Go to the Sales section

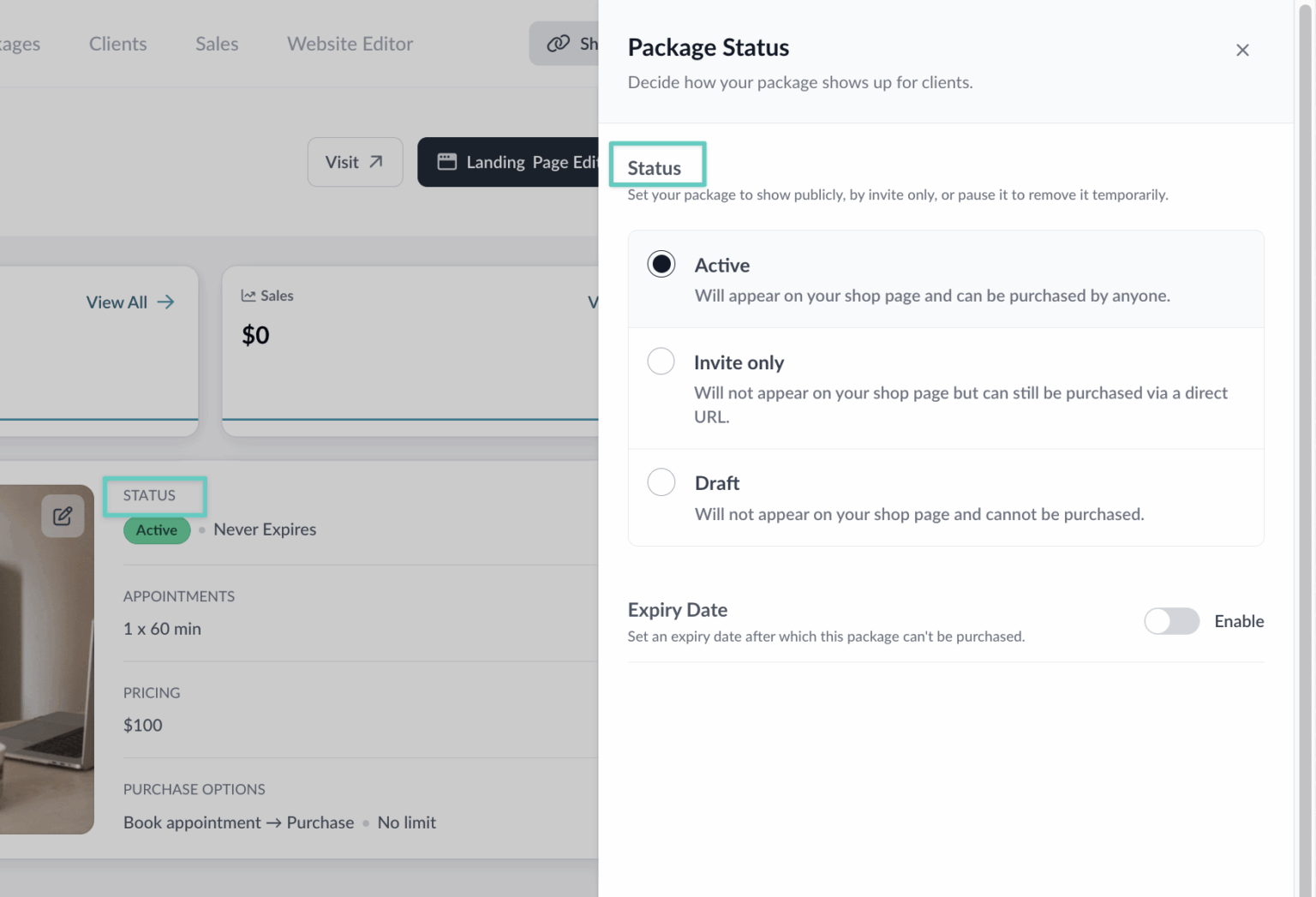216,43
